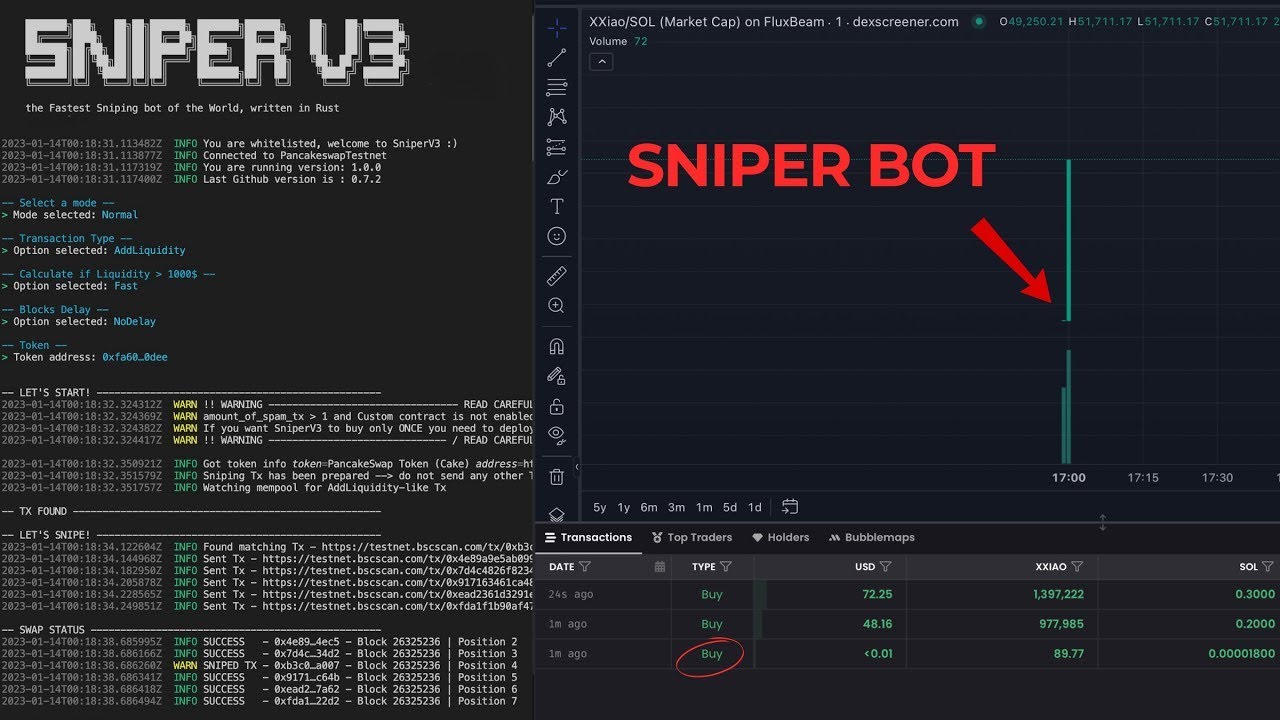1280x720 pixels.
Task: Open the SOL column filter
Action: coord(1268,567)
